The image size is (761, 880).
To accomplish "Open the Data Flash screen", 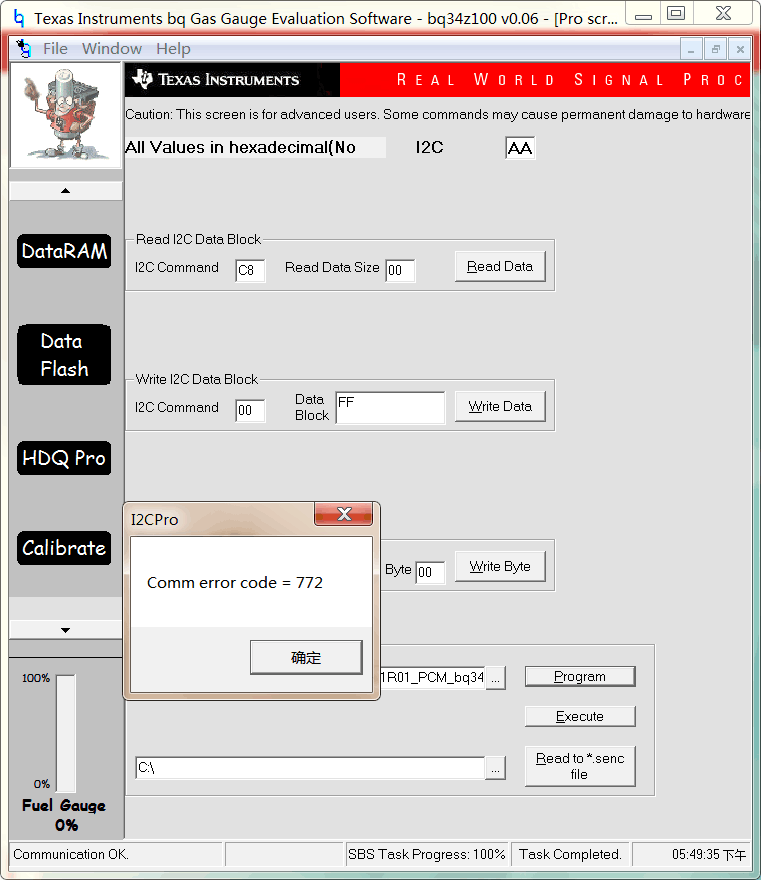I will click(64, 355).
